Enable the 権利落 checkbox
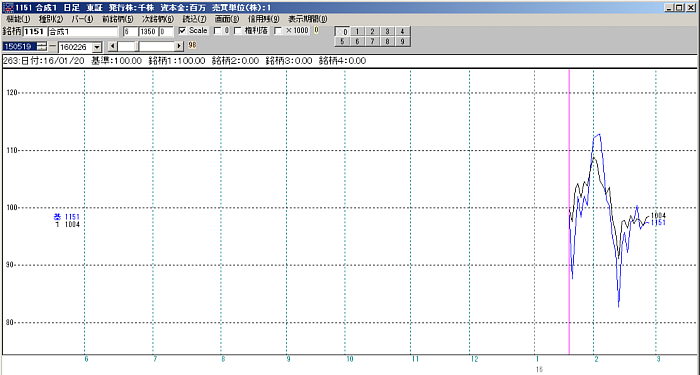This screenshot has width=700, height=375. coord(238,31)
